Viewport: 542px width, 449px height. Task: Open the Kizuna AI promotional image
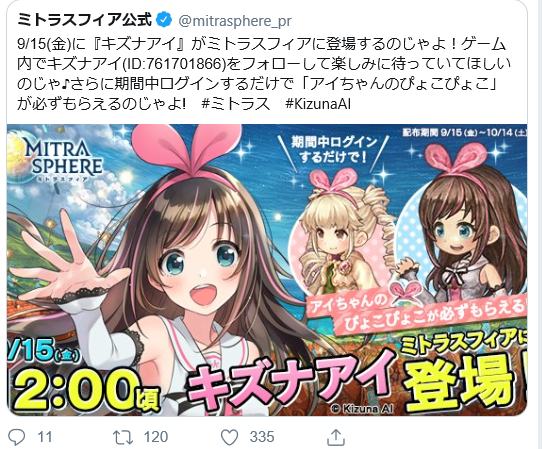[x=267, y=270]
